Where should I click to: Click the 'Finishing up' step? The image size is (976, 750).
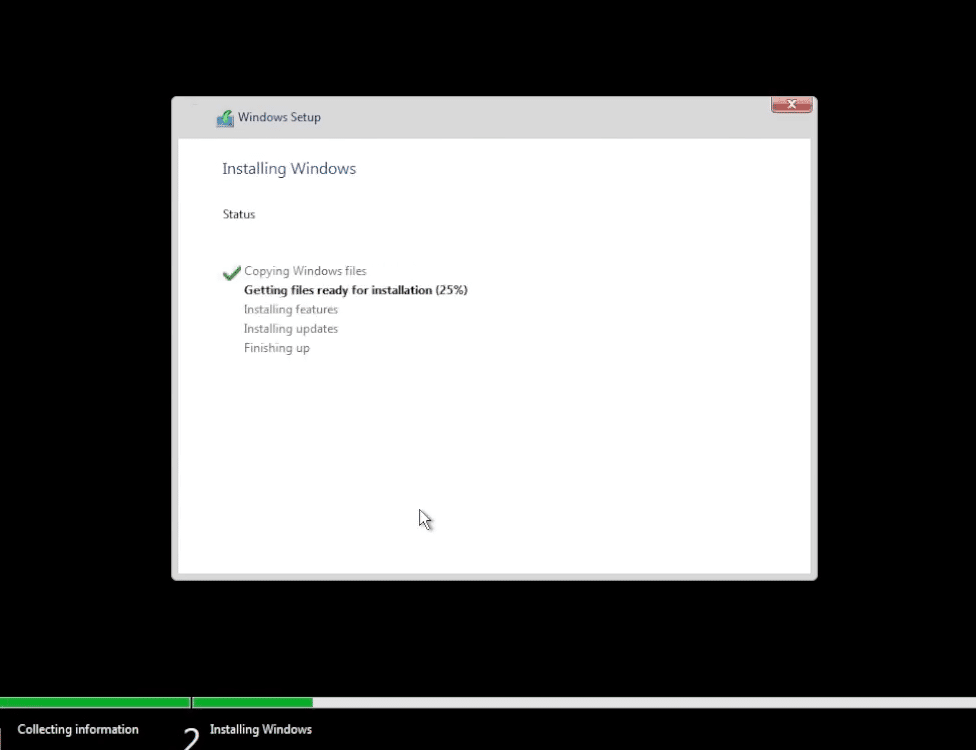point(276,348)
